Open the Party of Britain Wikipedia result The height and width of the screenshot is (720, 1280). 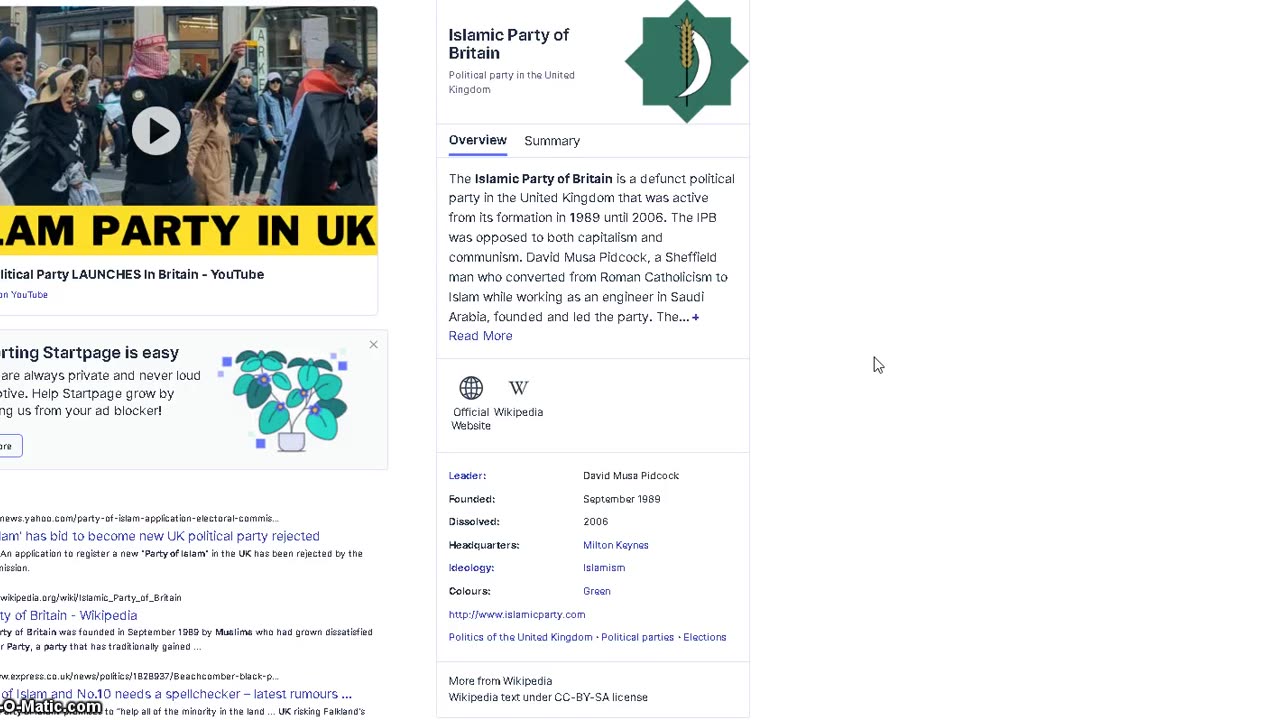[x=70, y=615]
